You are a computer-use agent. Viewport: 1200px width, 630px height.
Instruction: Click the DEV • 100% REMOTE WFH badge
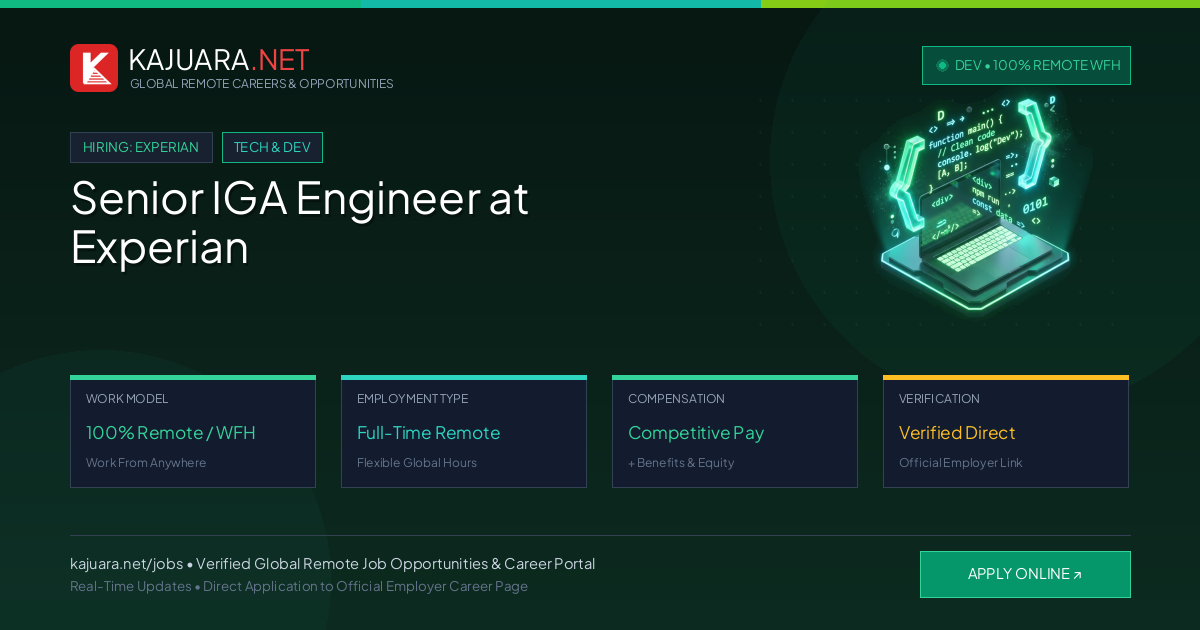pyautogui.click(x=1026, y=65)
